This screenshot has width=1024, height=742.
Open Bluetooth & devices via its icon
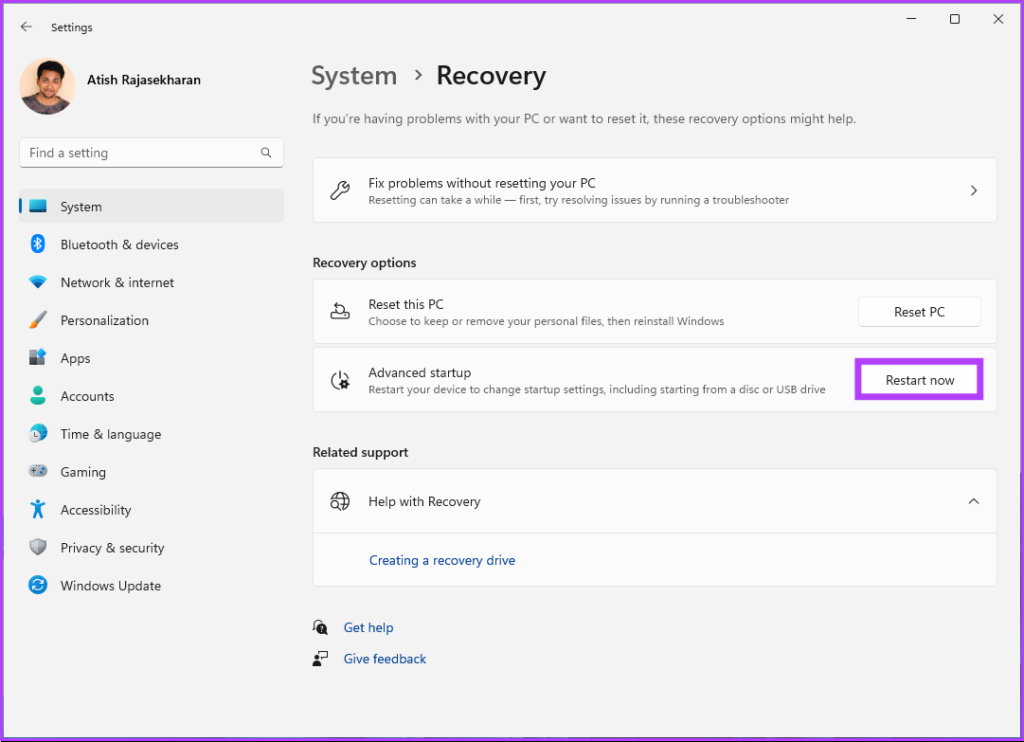(38, 244)
